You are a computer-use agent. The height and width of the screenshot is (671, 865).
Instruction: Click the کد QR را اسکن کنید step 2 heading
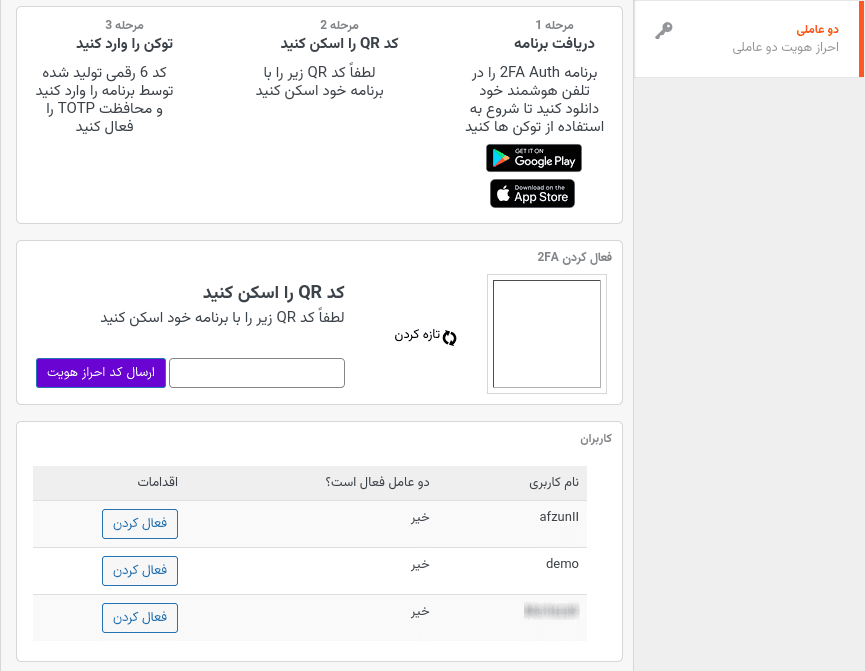point(339,44)
